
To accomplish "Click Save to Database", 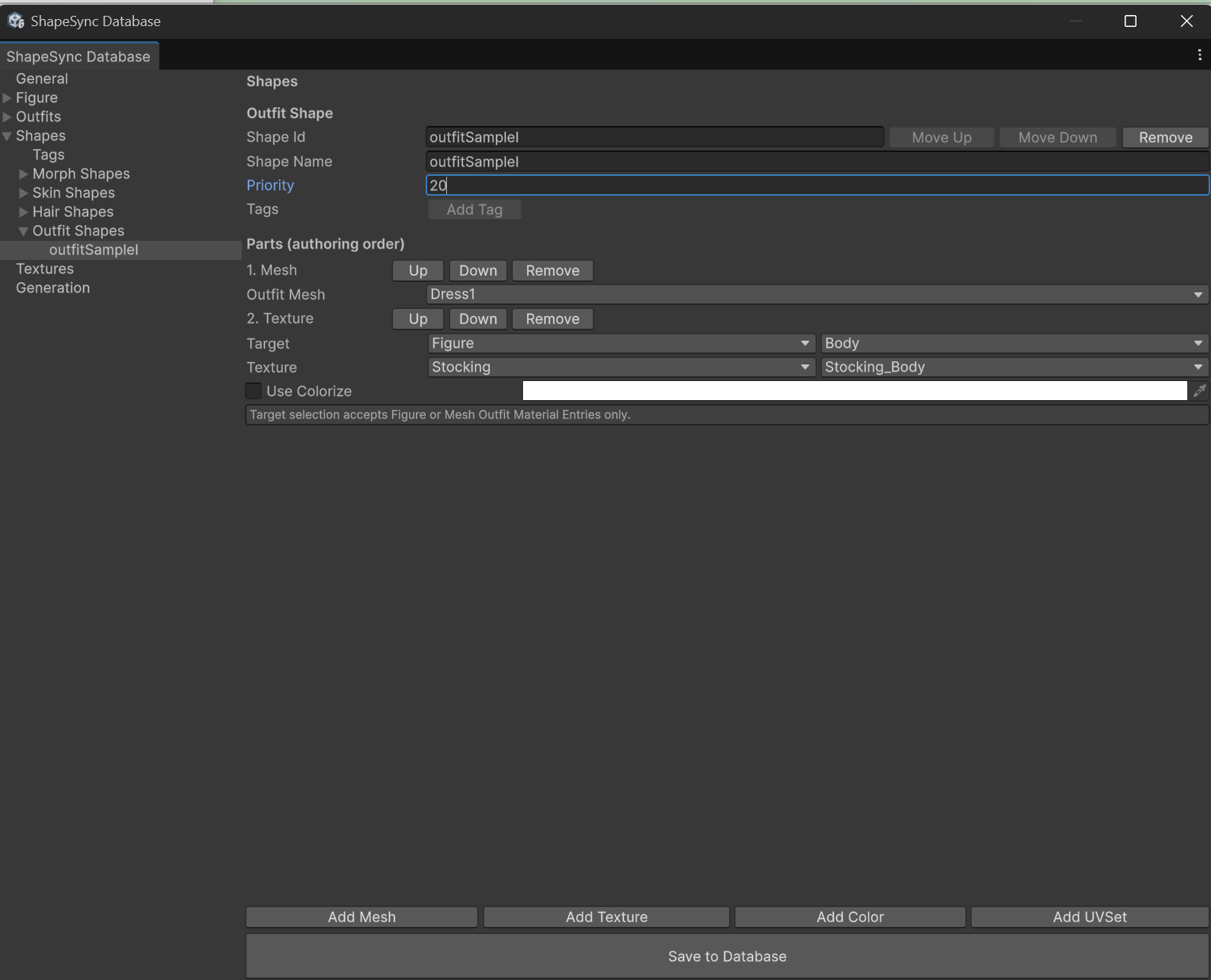I will 727,956.
